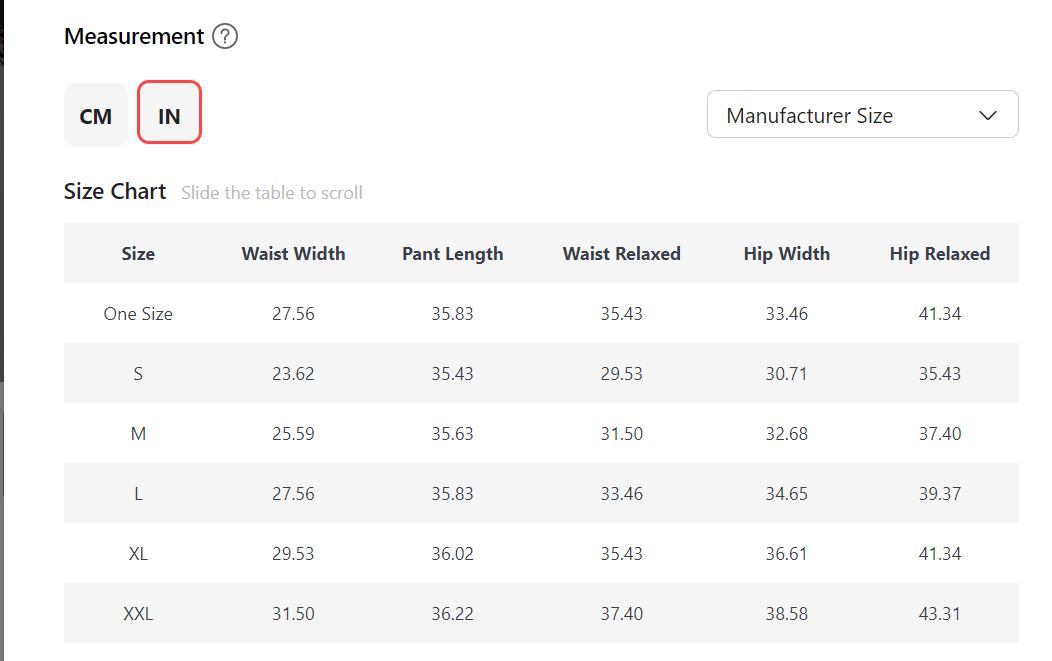Viewport: 1052px width, 661px height.
Task: Select the IN unit toggle
Action: pyautogui.click(x=169, y=116)
